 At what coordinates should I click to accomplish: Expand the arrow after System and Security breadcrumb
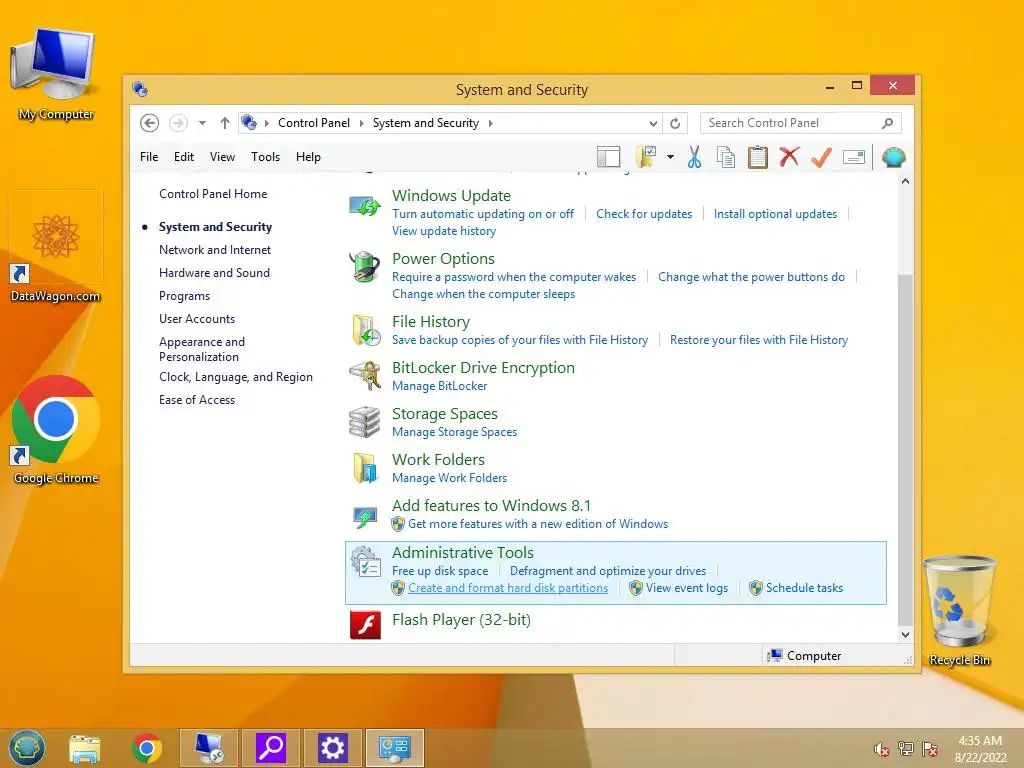490,123
